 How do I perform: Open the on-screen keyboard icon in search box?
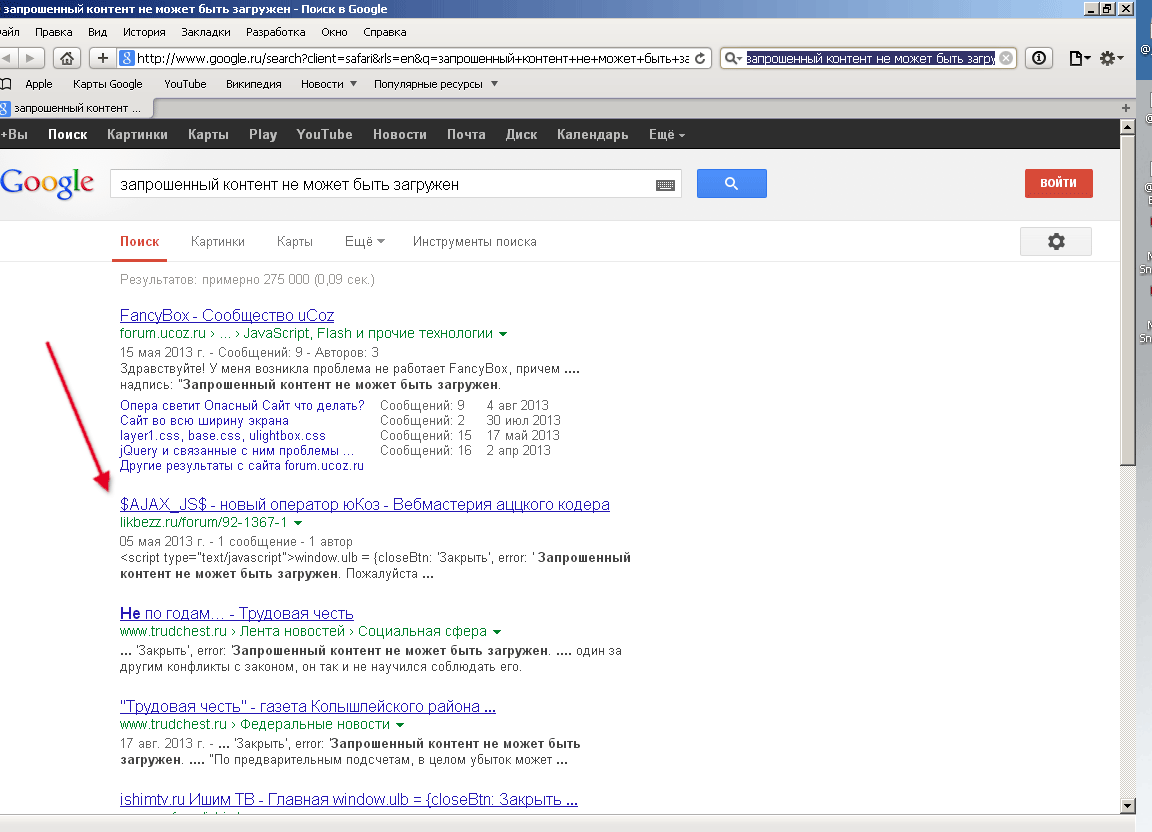[665, 185]
